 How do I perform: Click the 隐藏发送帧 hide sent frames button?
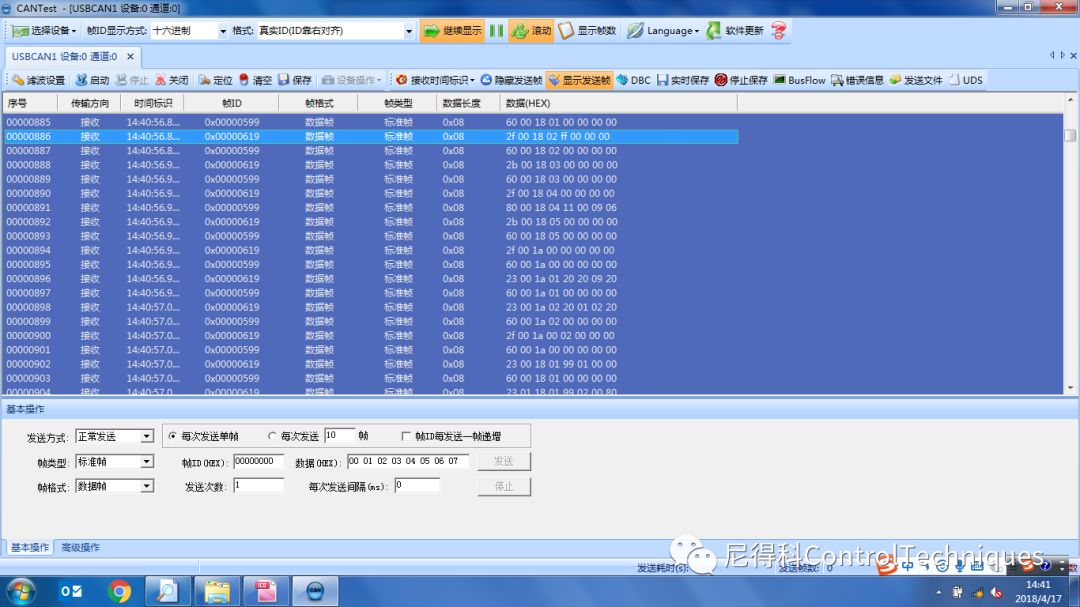click(511, 81)
